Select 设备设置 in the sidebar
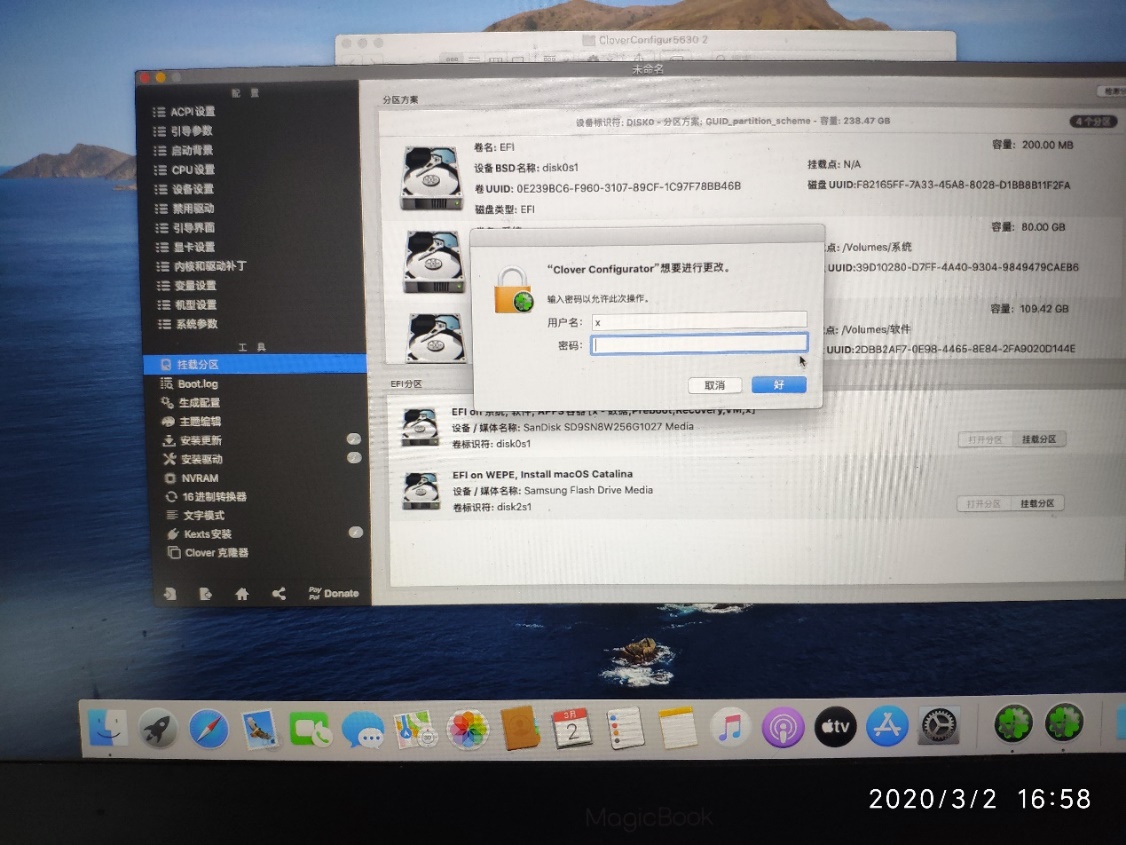This screenshot has height=845, width=1126. pyautogui.click(x=185, y=190)
